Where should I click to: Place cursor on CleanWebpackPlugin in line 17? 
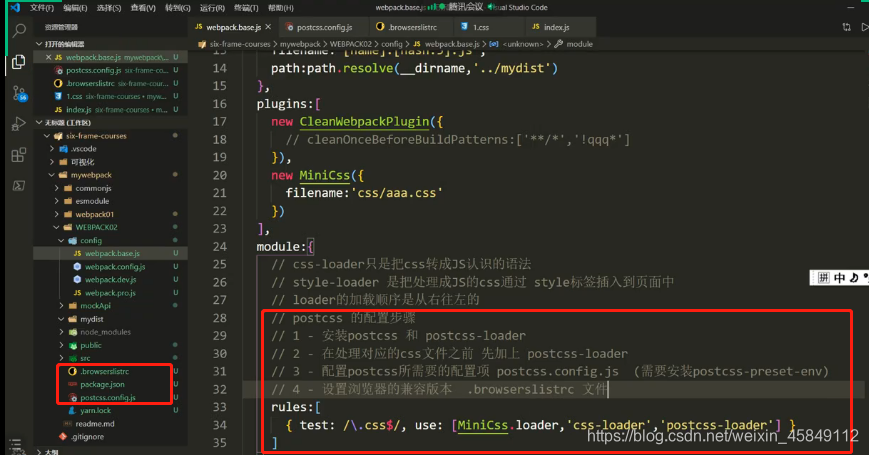coord(364,121)
